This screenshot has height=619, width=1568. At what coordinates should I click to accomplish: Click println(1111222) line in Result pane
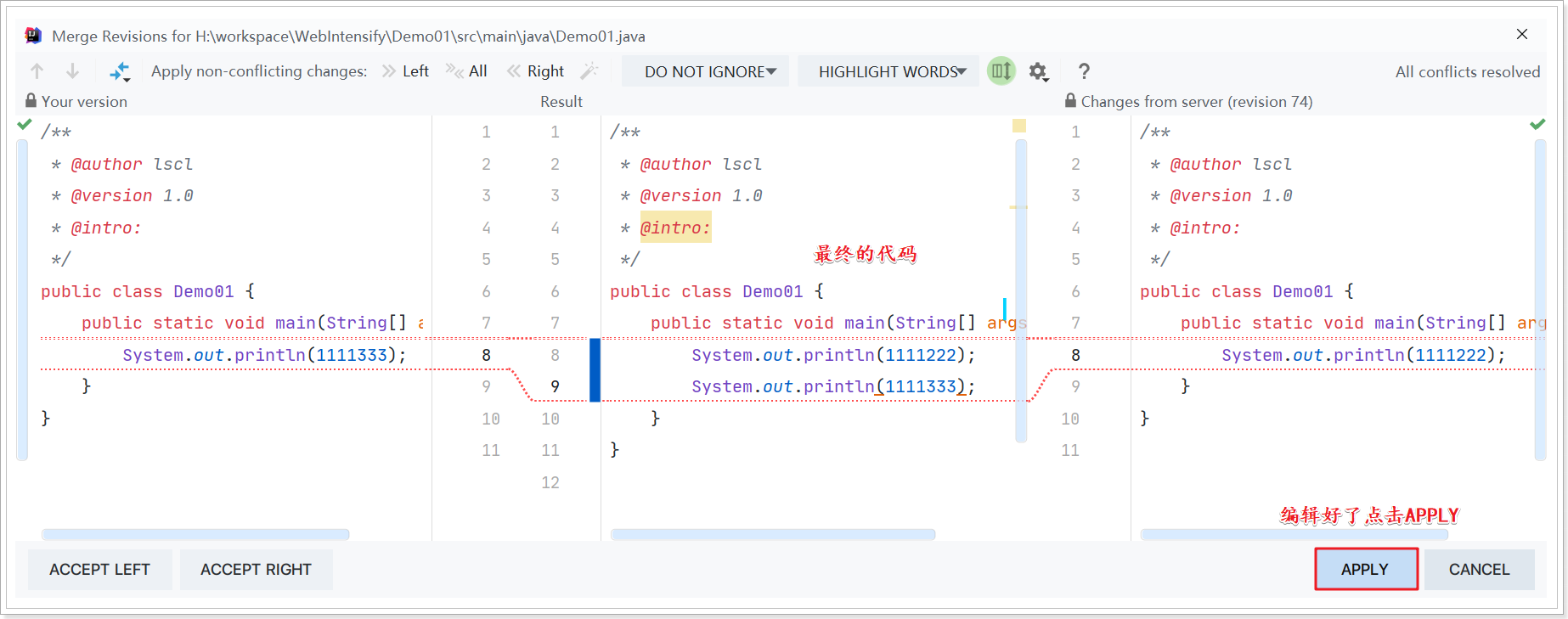pos(833,355)
